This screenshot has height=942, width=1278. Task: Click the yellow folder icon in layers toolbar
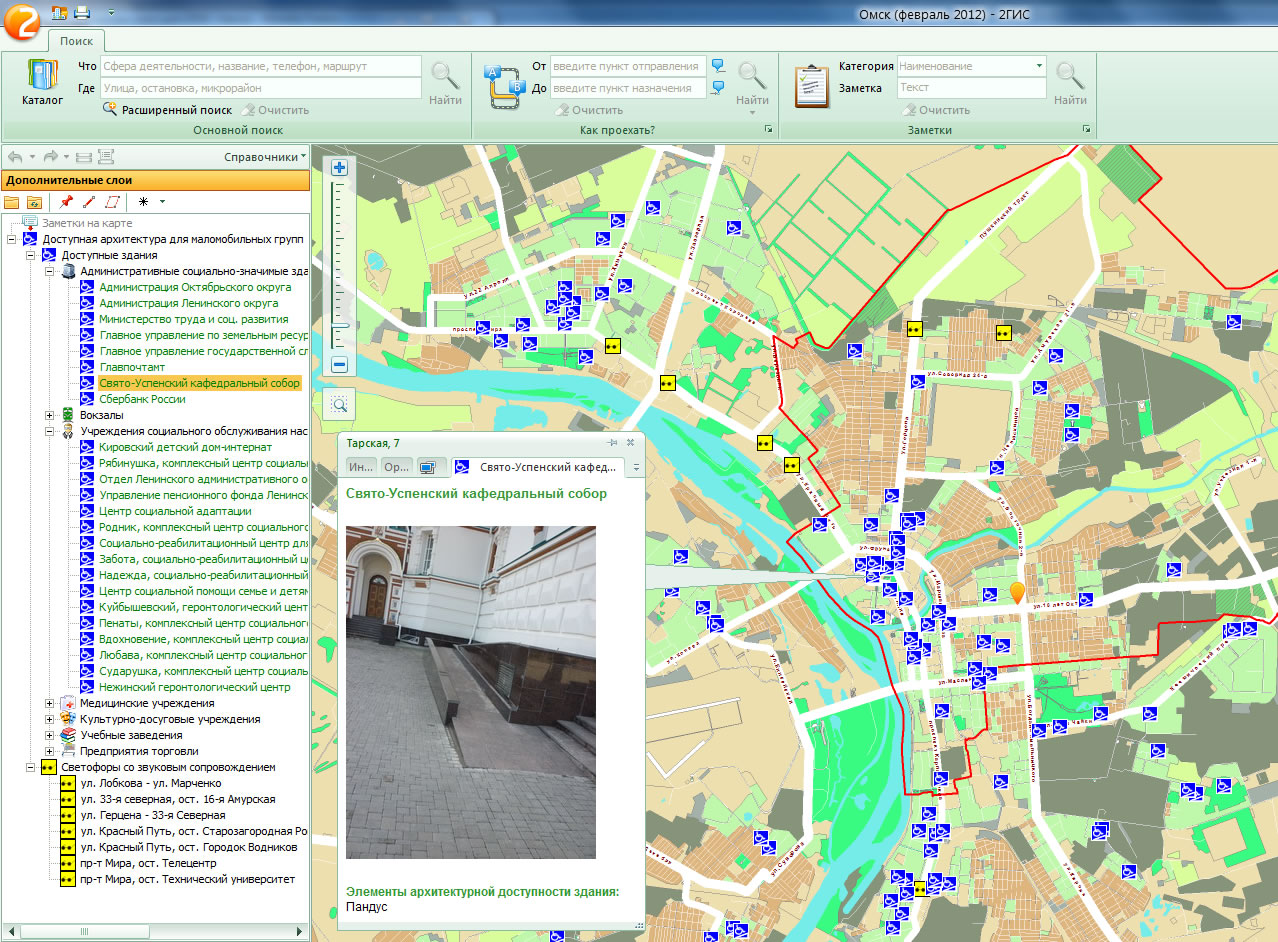[x=12, y=201]
